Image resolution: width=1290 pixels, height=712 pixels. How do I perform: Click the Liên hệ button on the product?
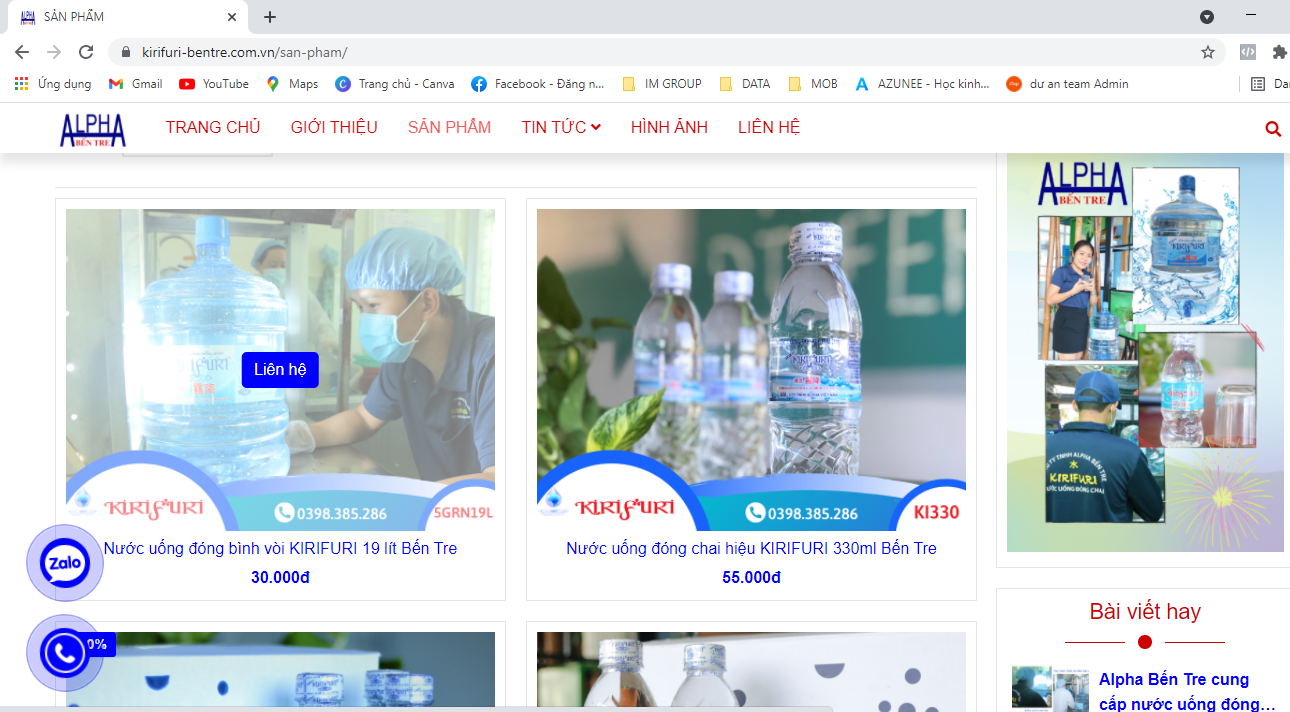280,369
